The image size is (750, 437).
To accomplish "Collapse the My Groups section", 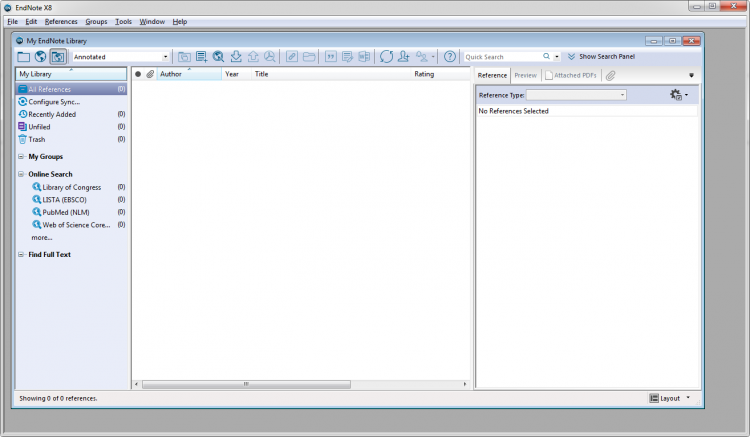I will coord(21,156).
